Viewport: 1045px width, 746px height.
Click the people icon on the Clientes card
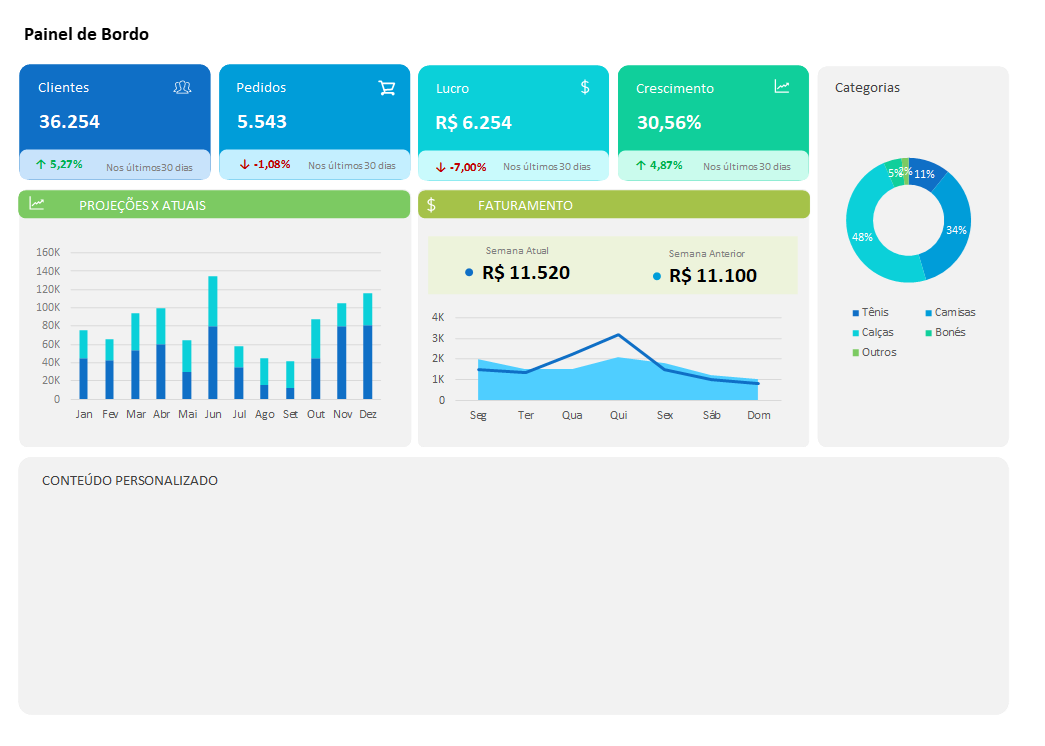182,87
